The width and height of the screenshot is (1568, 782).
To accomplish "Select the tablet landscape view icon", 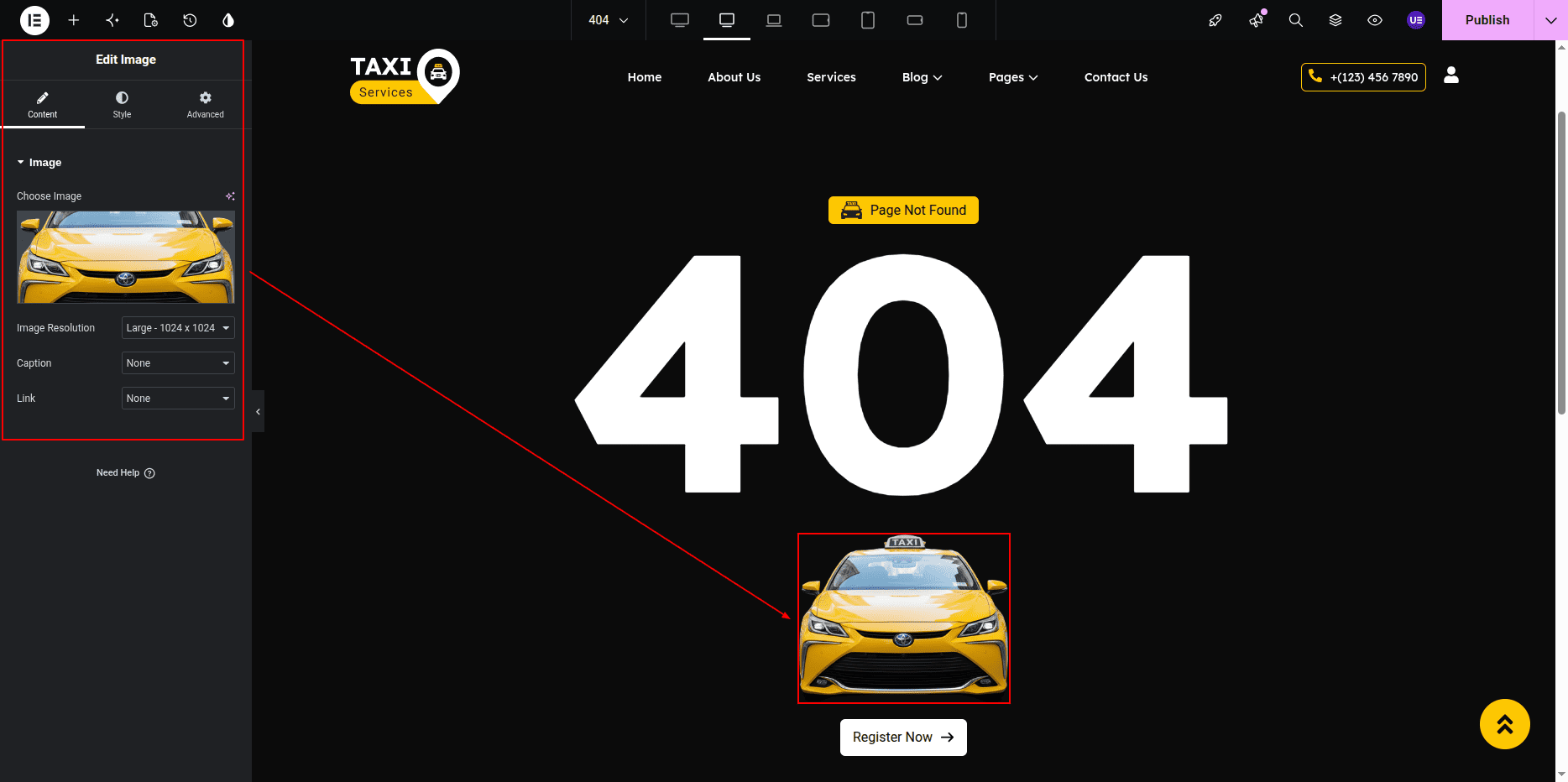I will click(821, 20).
